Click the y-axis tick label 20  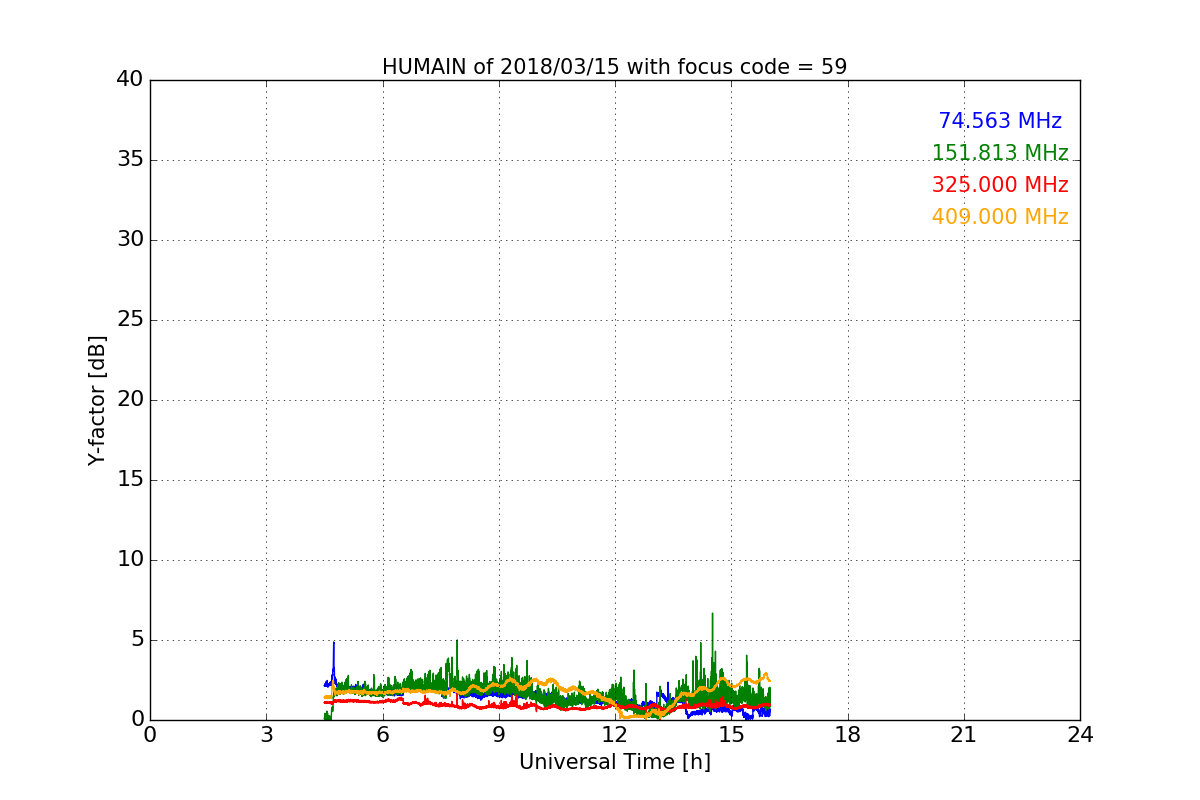pos(130,400)
